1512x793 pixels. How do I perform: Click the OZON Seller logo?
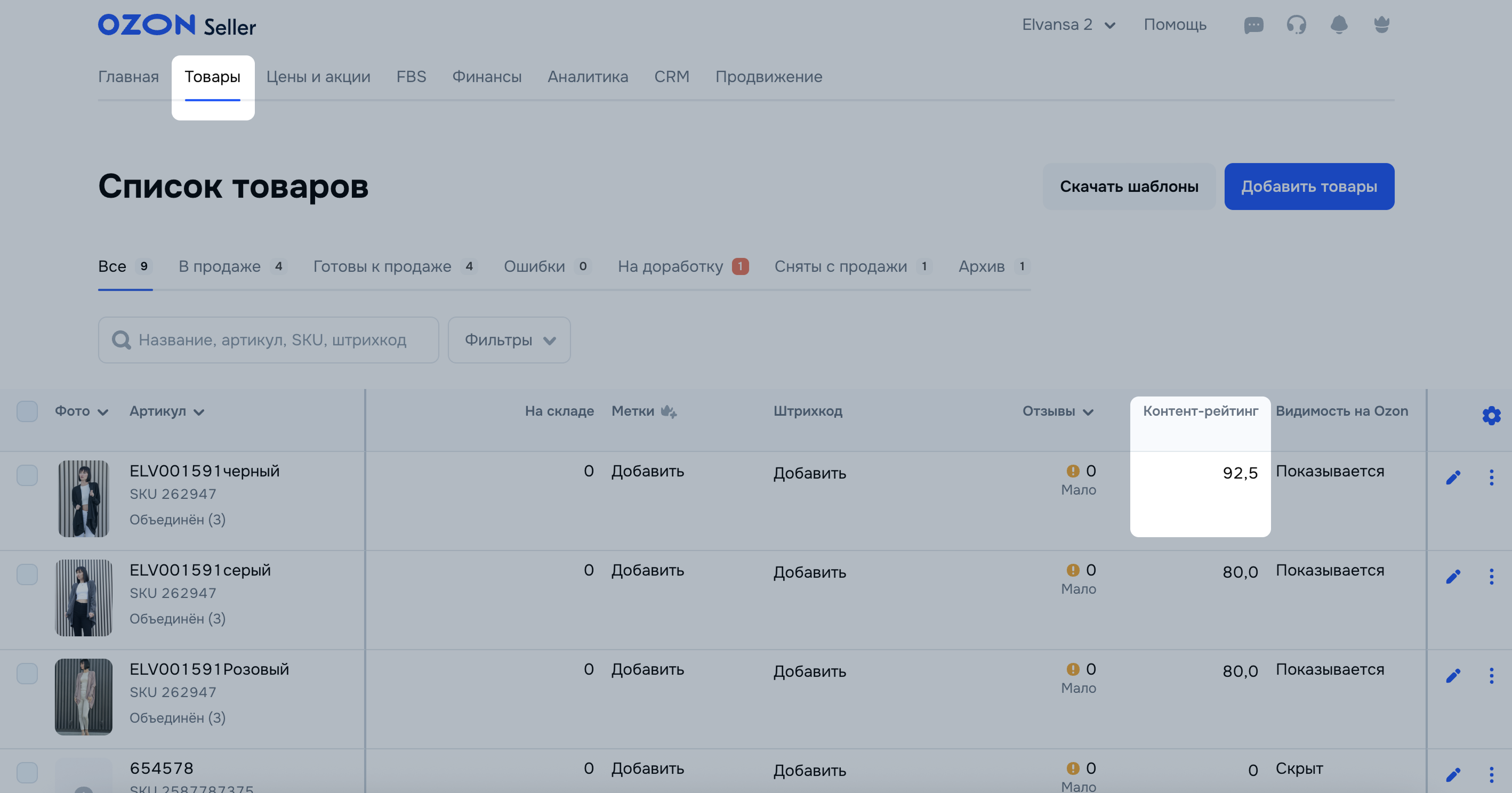point(176,26)
